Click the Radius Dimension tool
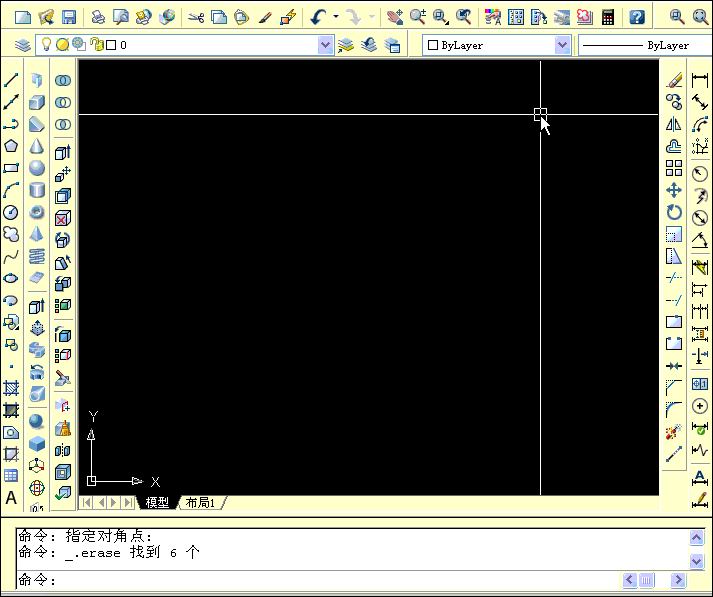 700,173
